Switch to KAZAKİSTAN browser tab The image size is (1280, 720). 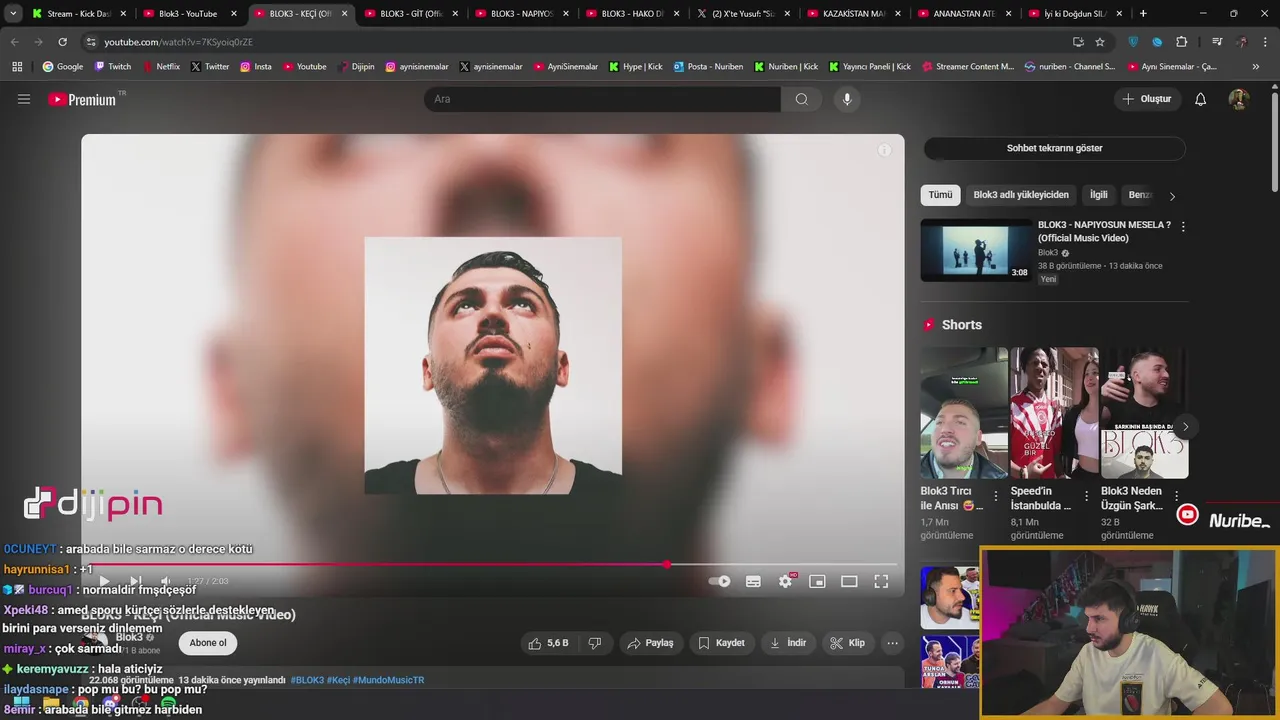point(854,14)
